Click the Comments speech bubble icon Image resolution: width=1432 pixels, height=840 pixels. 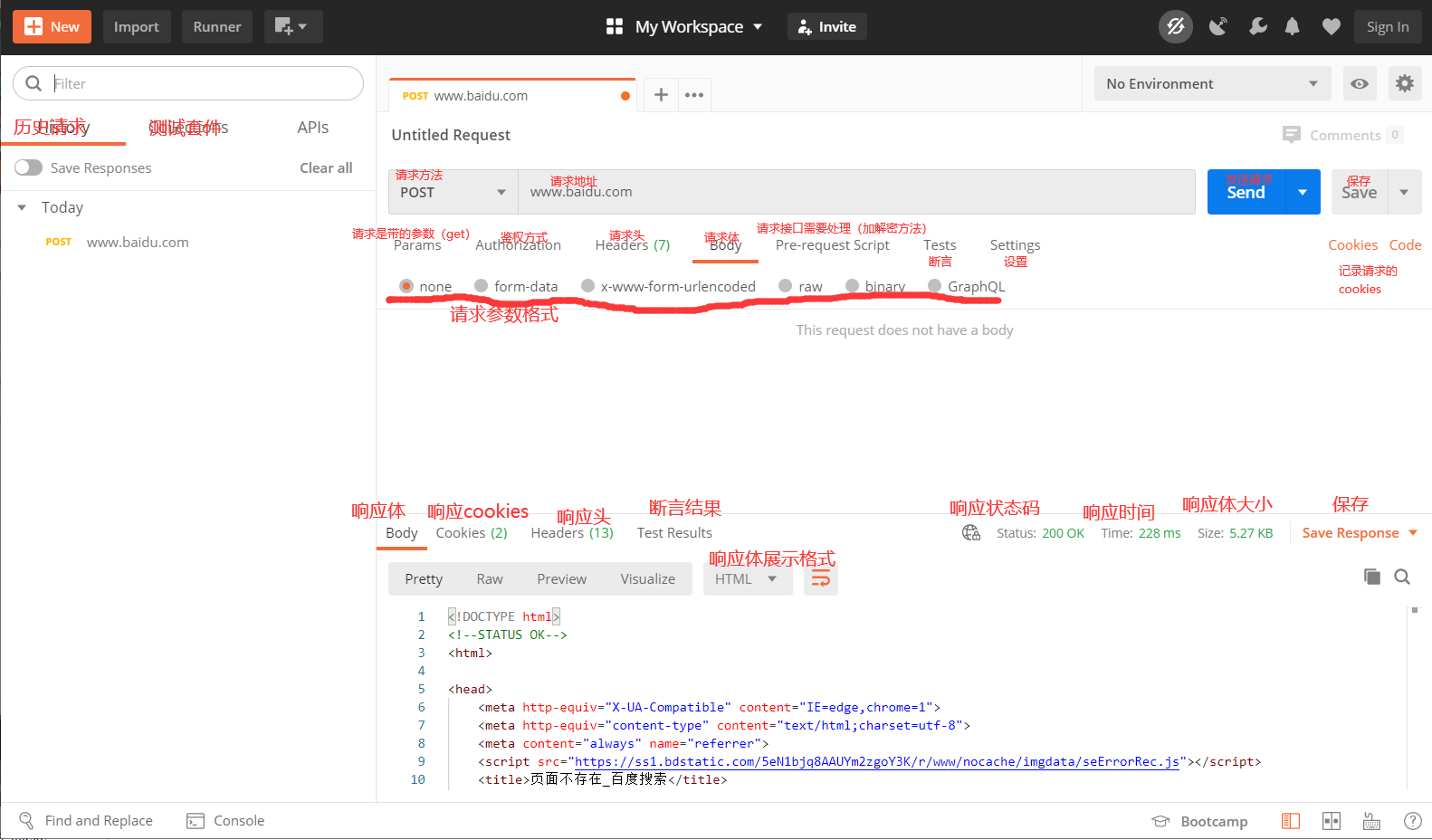pos(1292,135)
